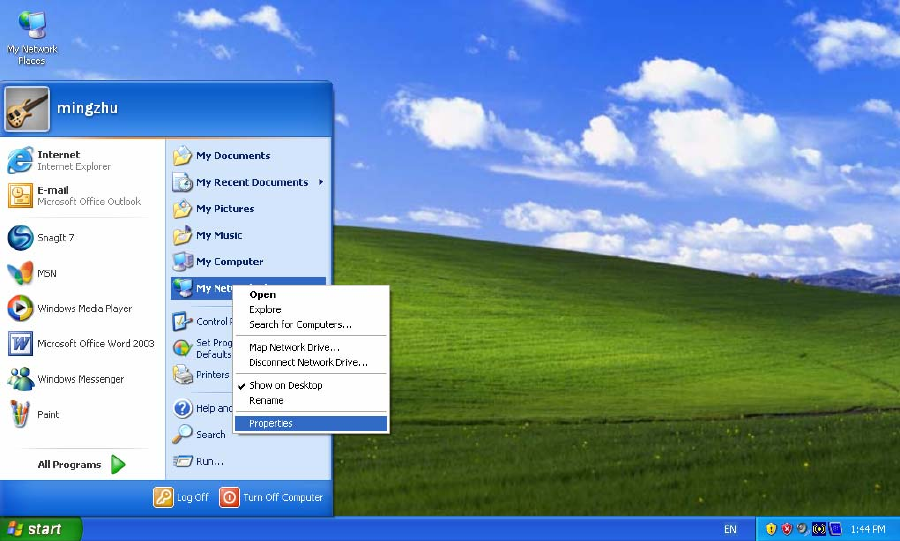Expand My Recent Documents submenu arrow
The width and height of the screenshot is (900, 541).
(x=321, y=182)
